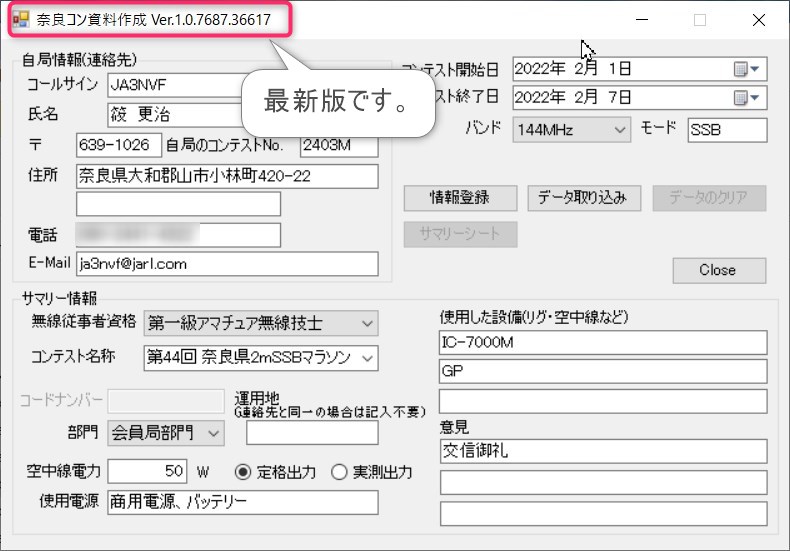Click the E-Mail input field

[x=227, y=264]
